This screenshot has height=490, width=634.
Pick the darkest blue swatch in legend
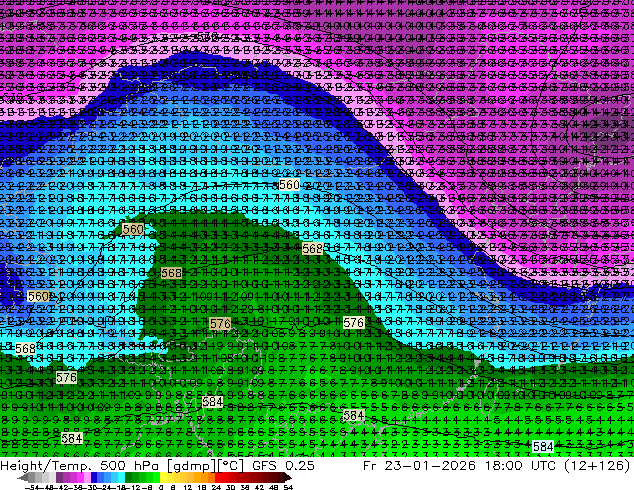coord(94,478)
